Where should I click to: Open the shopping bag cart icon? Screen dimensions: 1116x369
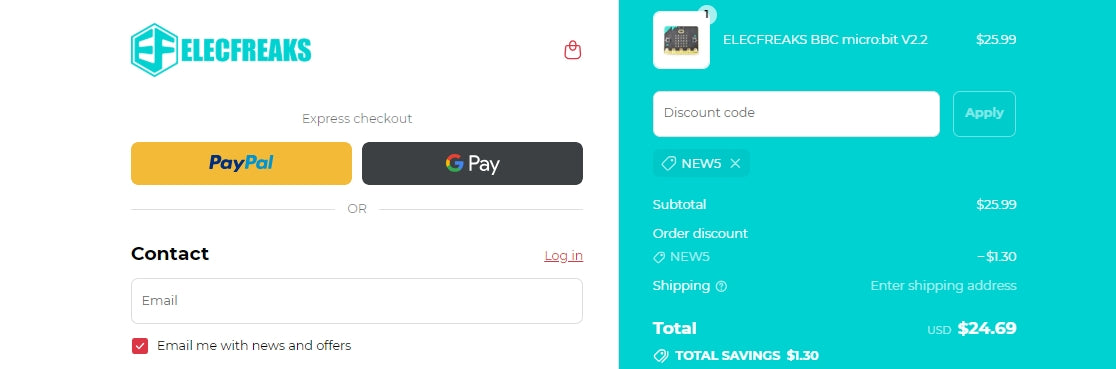point(572,50)
